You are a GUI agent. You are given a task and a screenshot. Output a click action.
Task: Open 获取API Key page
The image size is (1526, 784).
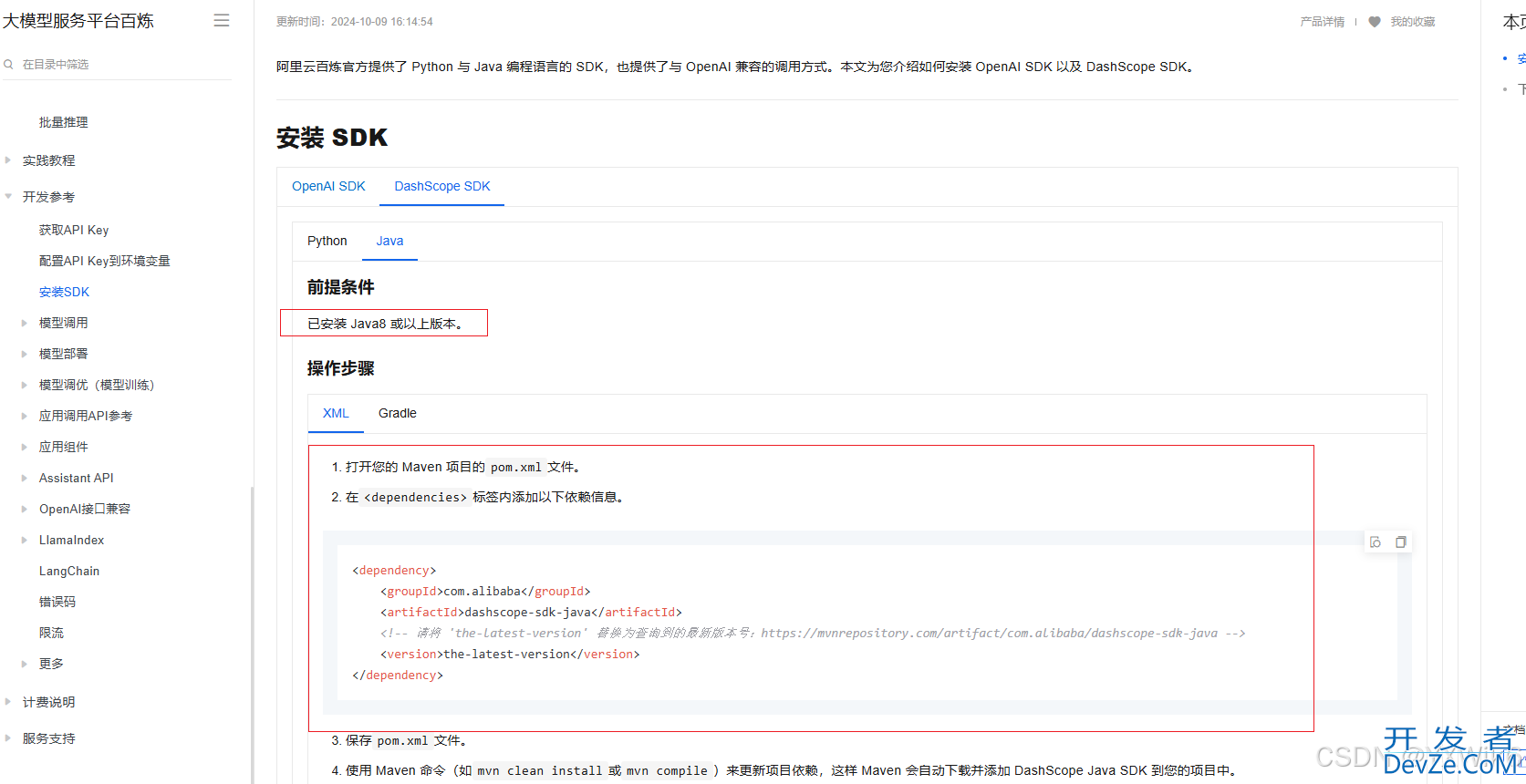(x=74, y=230)
